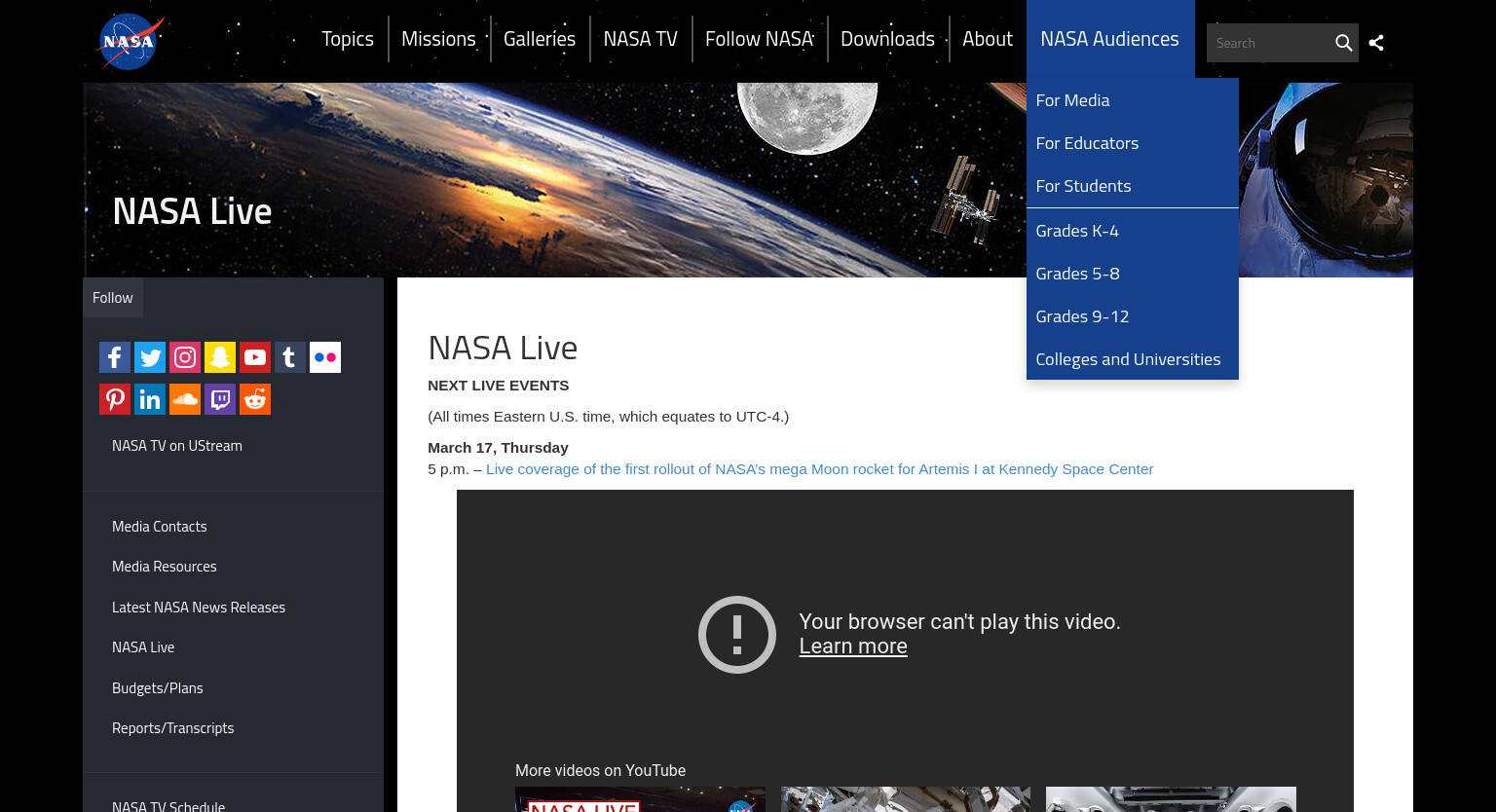Open NASA Live sidebar link
The image size is (1496, 812).
(x=143, y=647)
